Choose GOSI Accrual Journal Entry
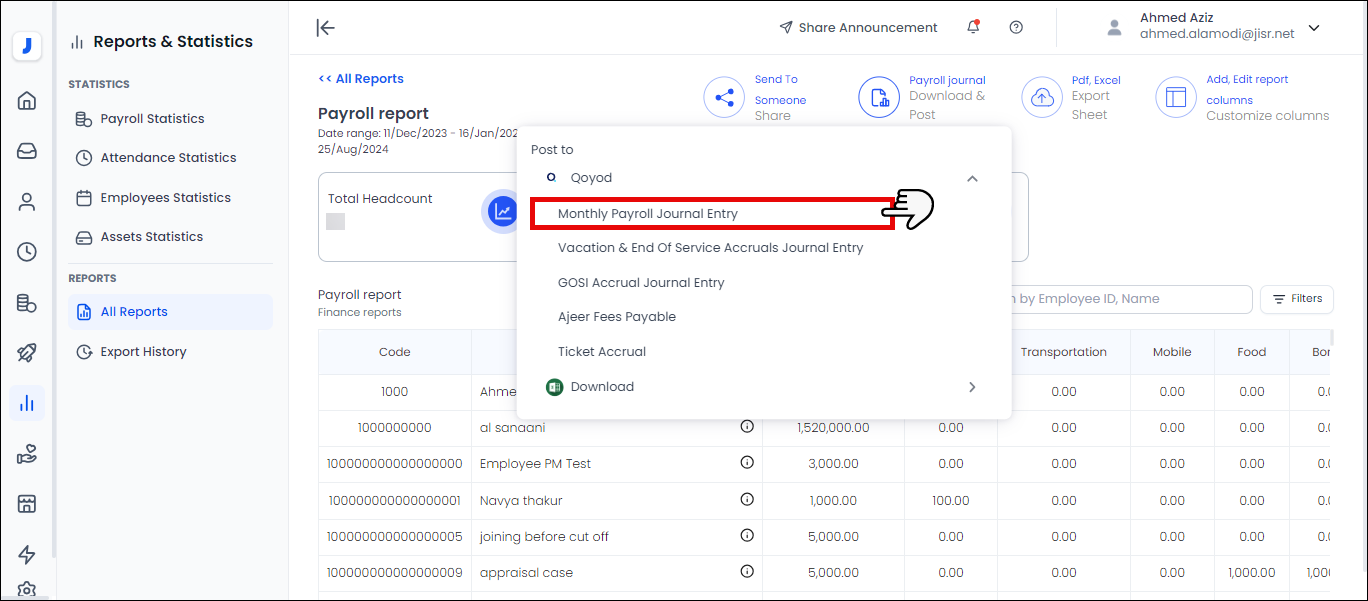 pyautogui.click(x=641, y=282)
